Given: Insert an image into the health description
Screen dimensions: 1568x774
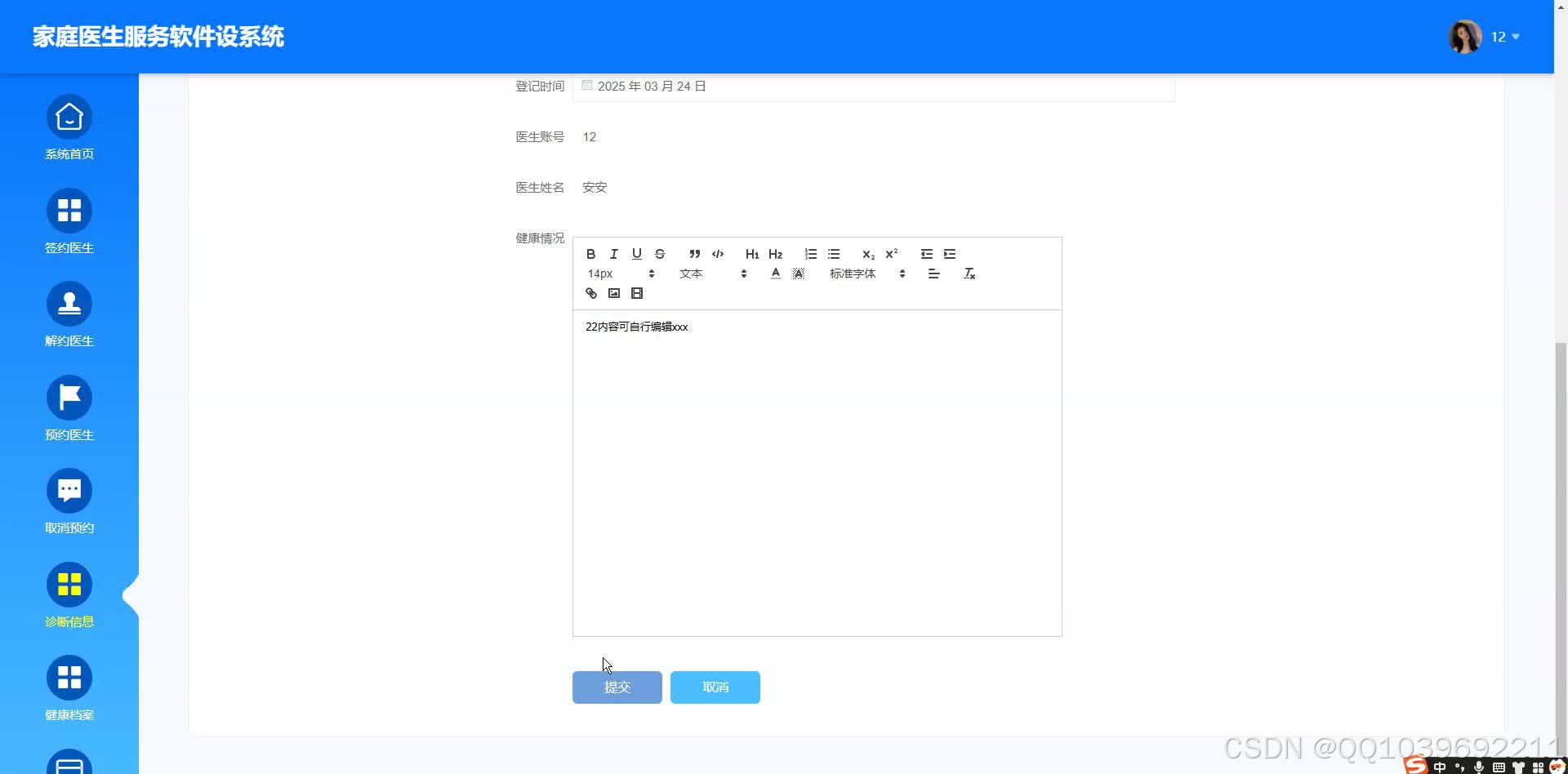Looking at the screenshot, I should point(613,293).
